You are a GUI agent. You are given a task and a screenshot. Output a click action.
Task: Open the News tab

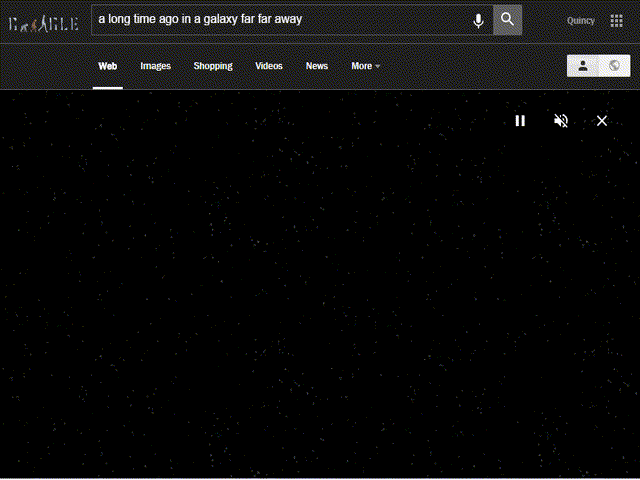coord(317,66)
